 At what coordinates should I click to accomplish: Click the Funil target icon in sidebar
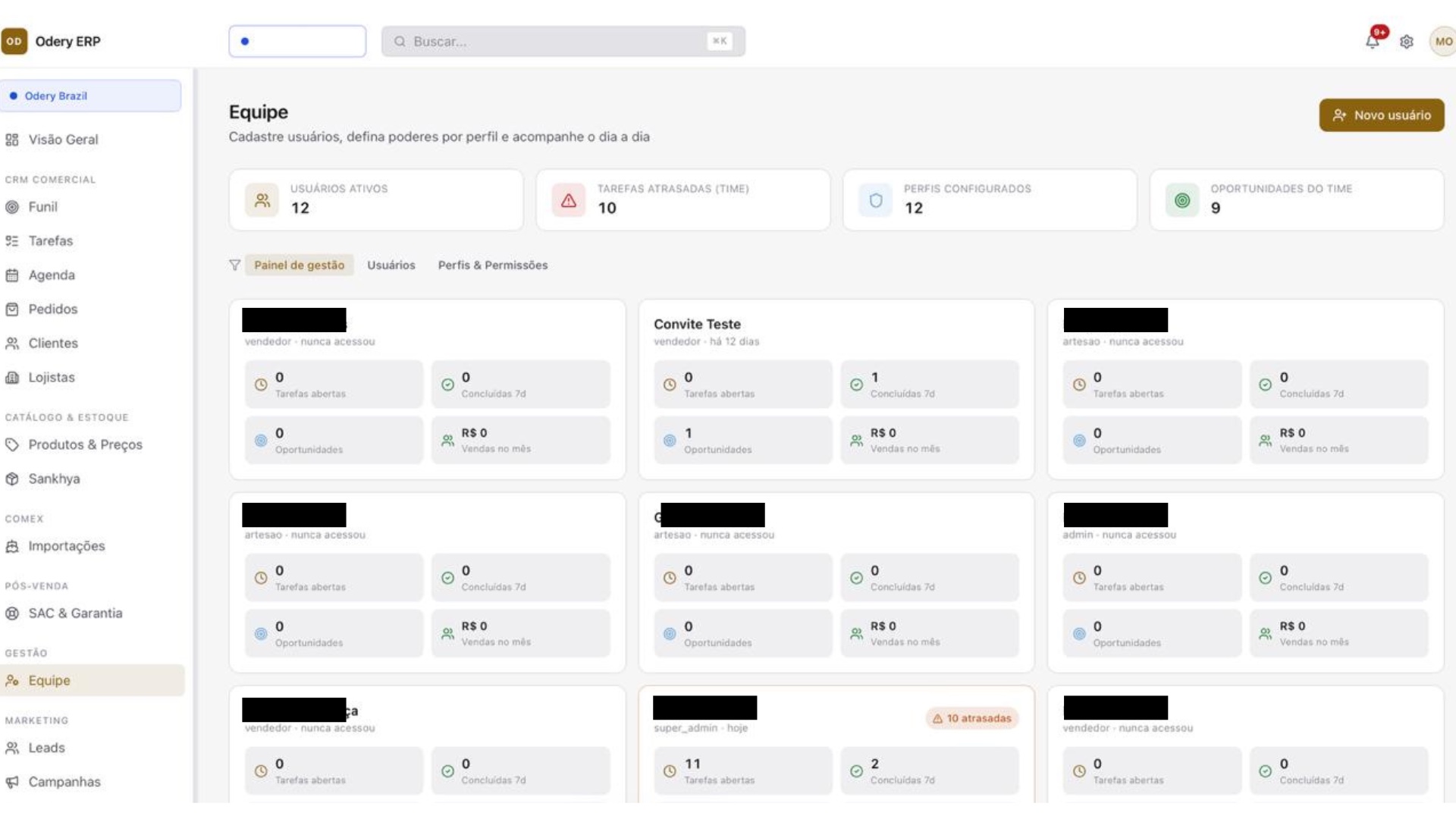point(12,207)
